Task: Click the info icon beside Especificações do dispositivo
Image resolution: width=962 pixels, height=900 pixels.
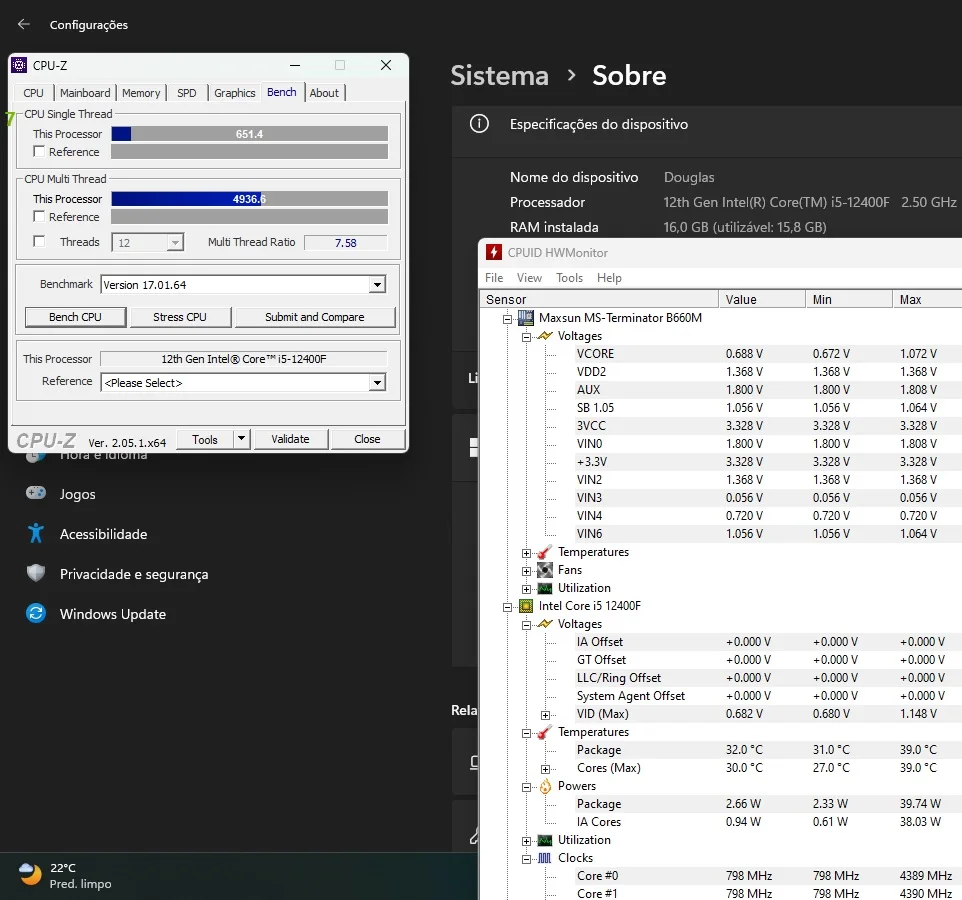Action: coord(479,124)
